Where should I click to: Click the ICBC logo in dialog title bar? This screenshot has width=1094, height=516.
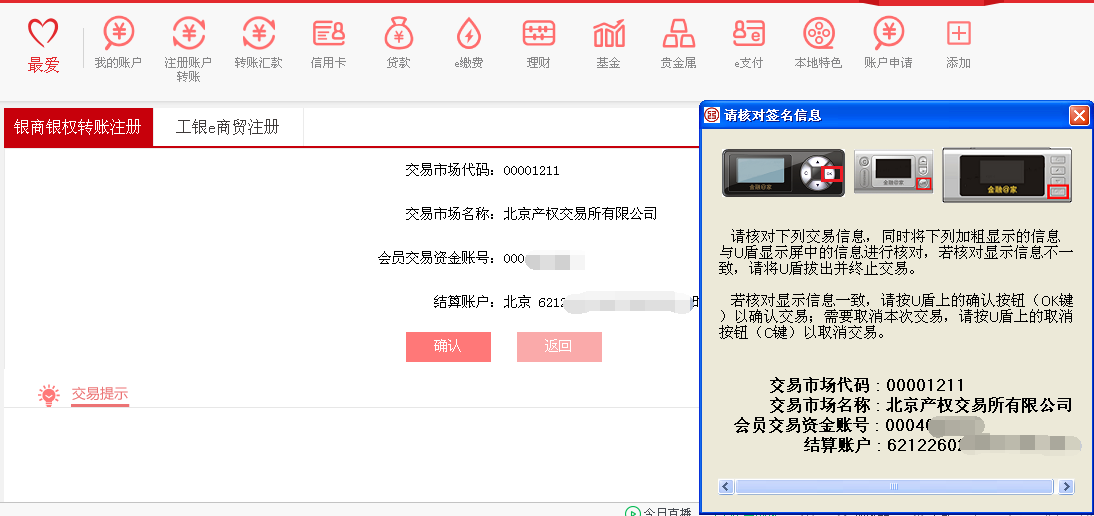pos(712,115)
